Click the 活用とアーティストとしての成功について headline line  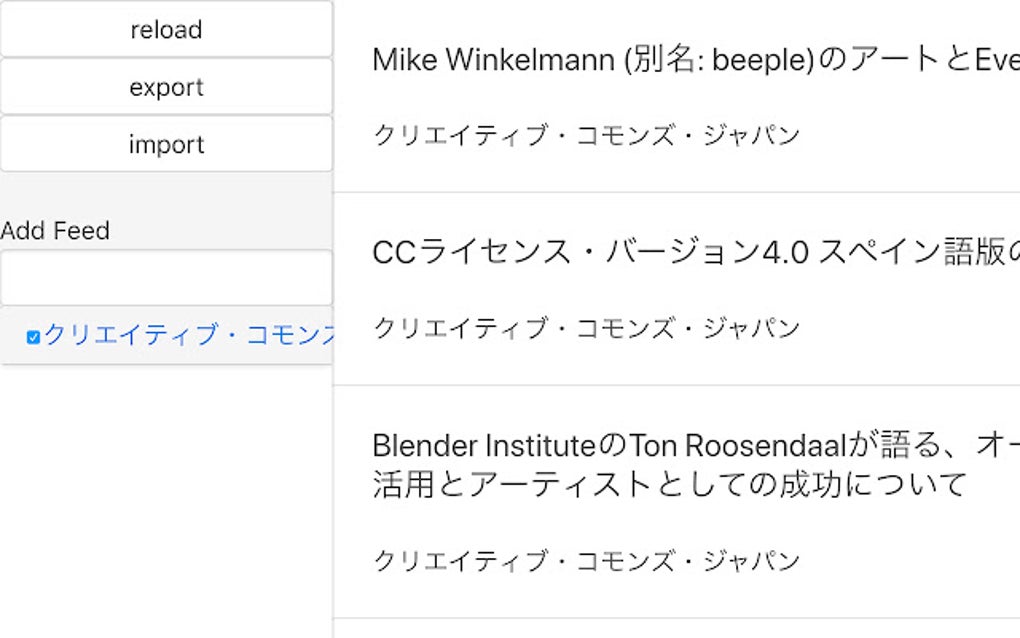coord(669,485)
